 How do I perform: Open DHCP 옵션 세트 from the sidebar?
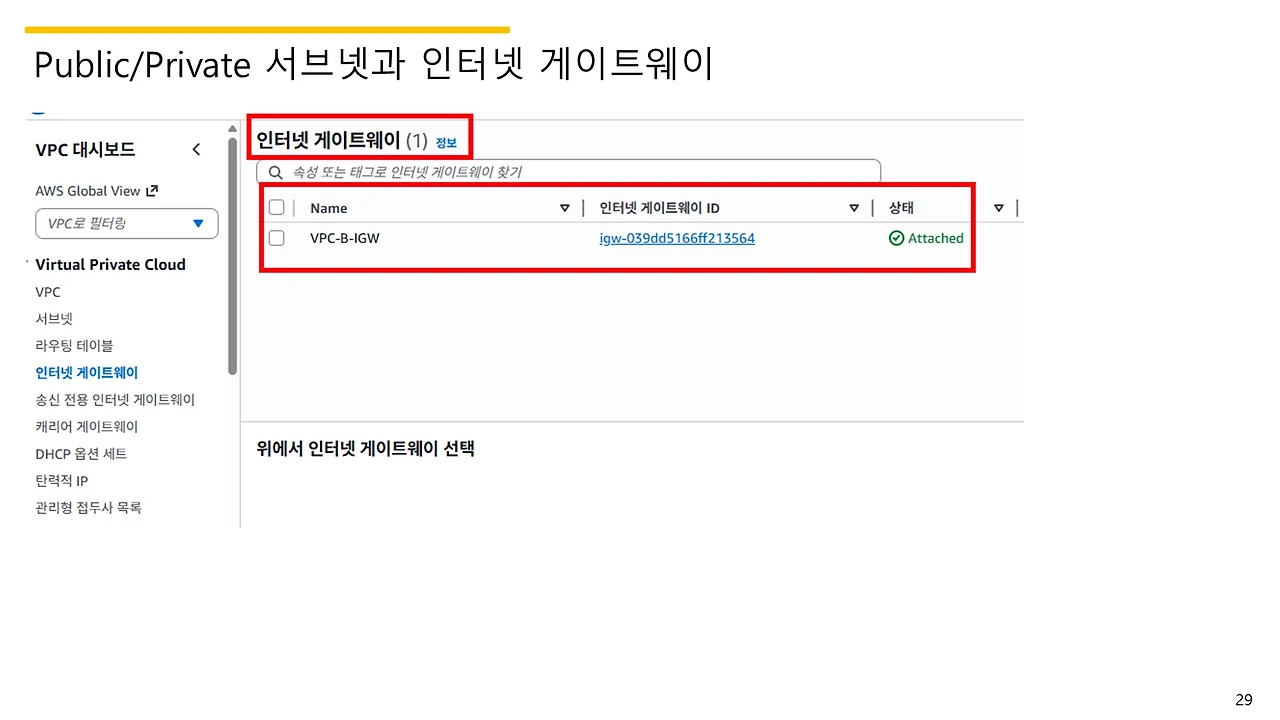[81, 453]
